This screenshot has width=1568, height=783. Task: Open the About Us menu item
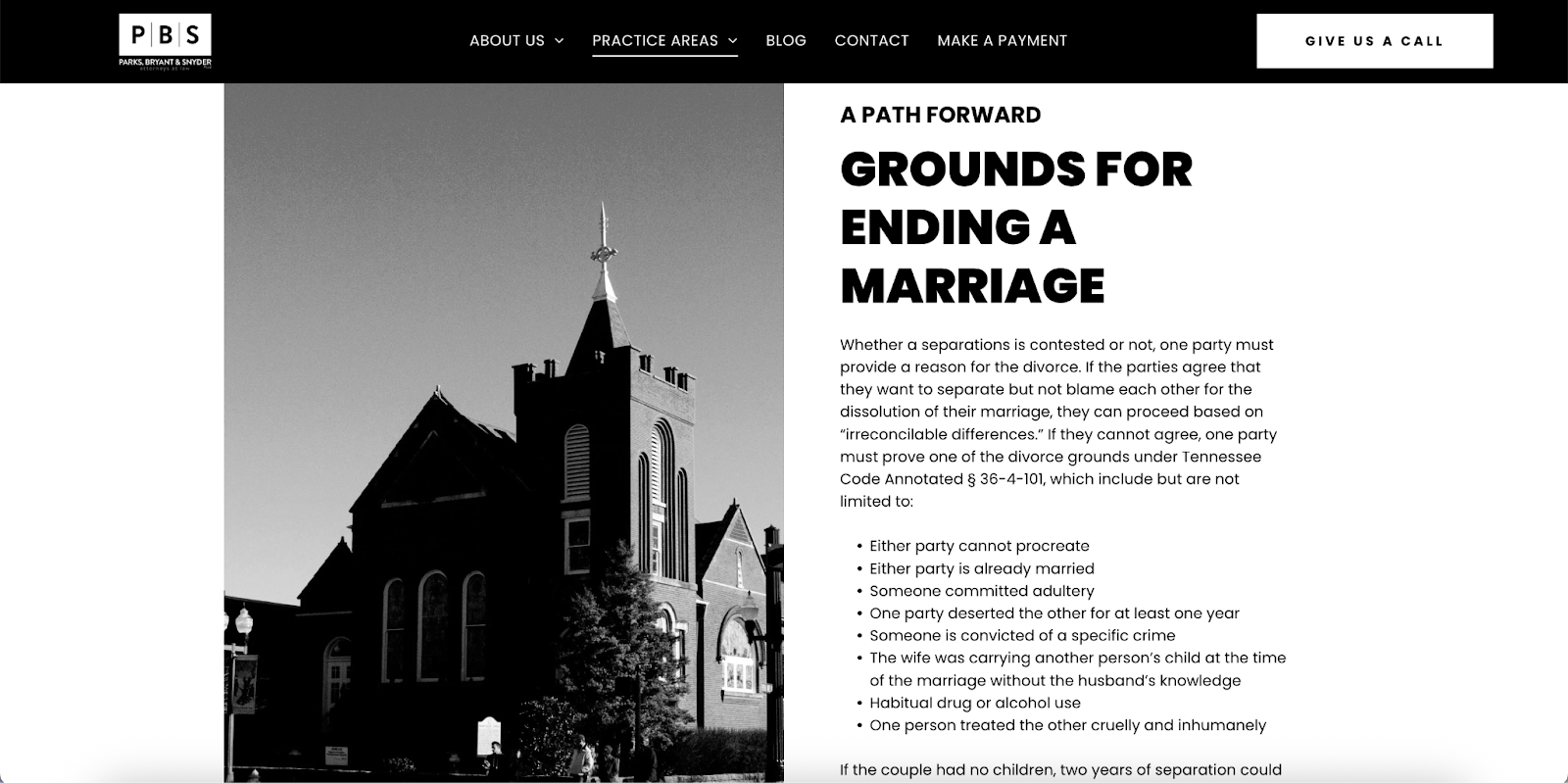point(506,40)
